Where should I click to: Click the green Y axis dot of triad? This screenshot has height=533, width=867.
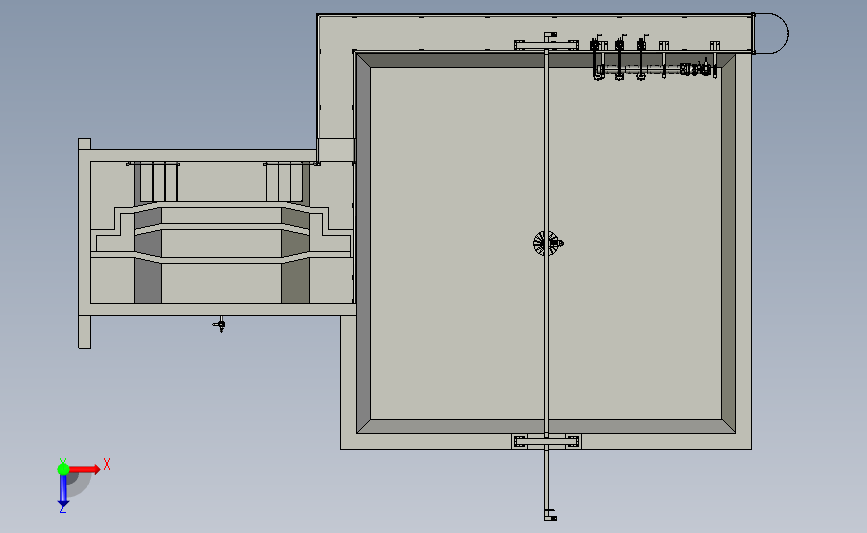(63, 469)
